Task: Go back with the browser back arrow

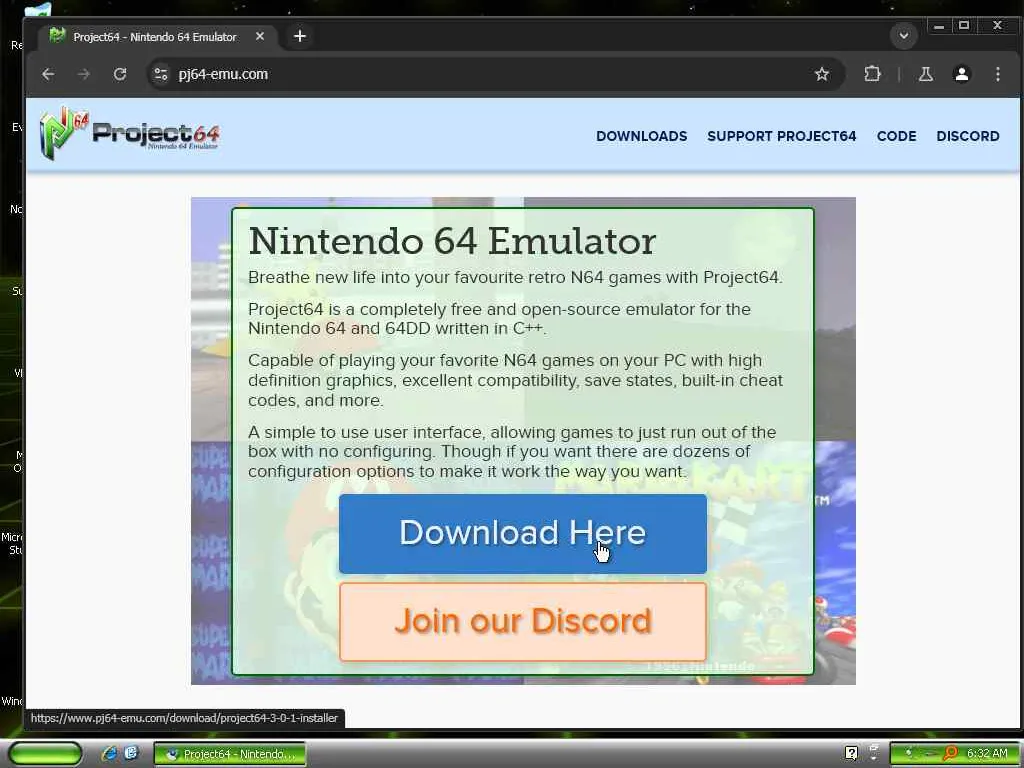Action: point(48,74)
